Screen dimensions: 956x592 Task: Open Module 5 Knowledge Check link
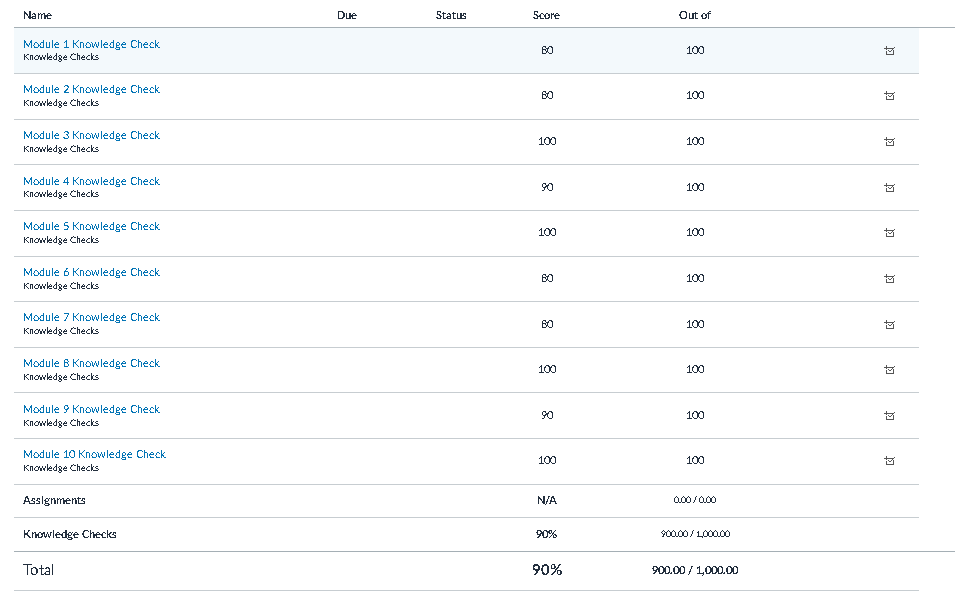[91, 226]
